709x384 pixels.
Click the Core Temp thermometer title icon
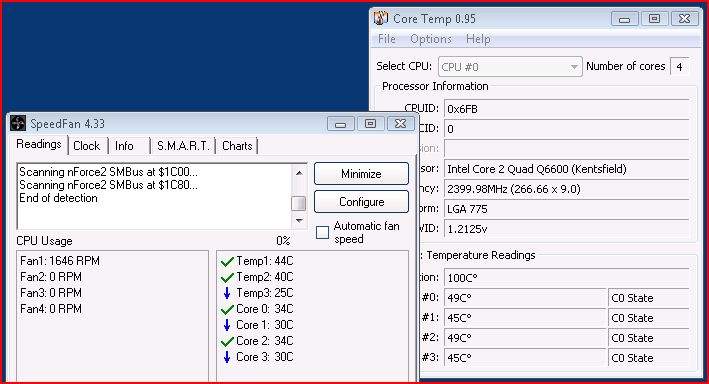tap(381, 18)
